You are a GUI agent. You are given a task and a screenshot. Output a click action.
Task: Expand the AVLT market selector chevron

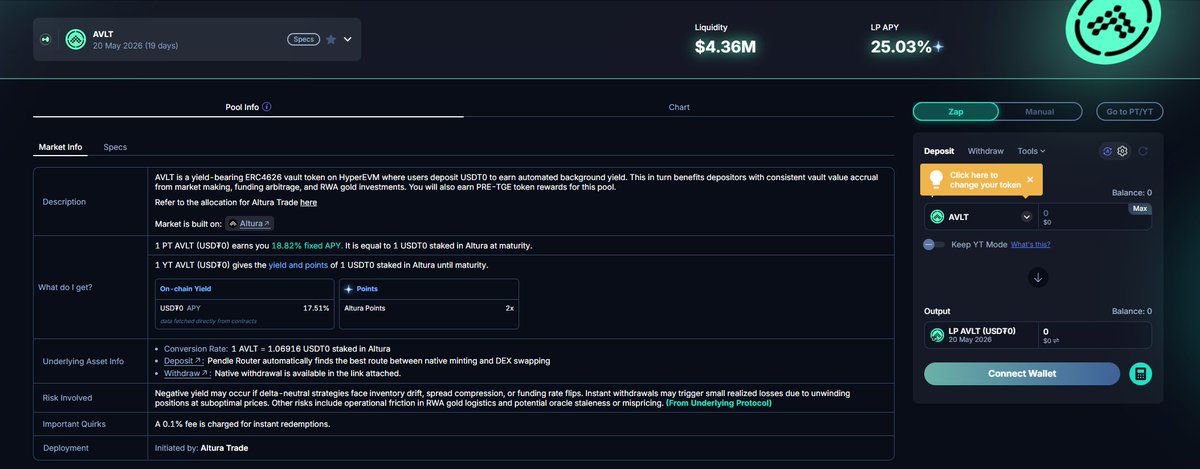tap(348, 39)
